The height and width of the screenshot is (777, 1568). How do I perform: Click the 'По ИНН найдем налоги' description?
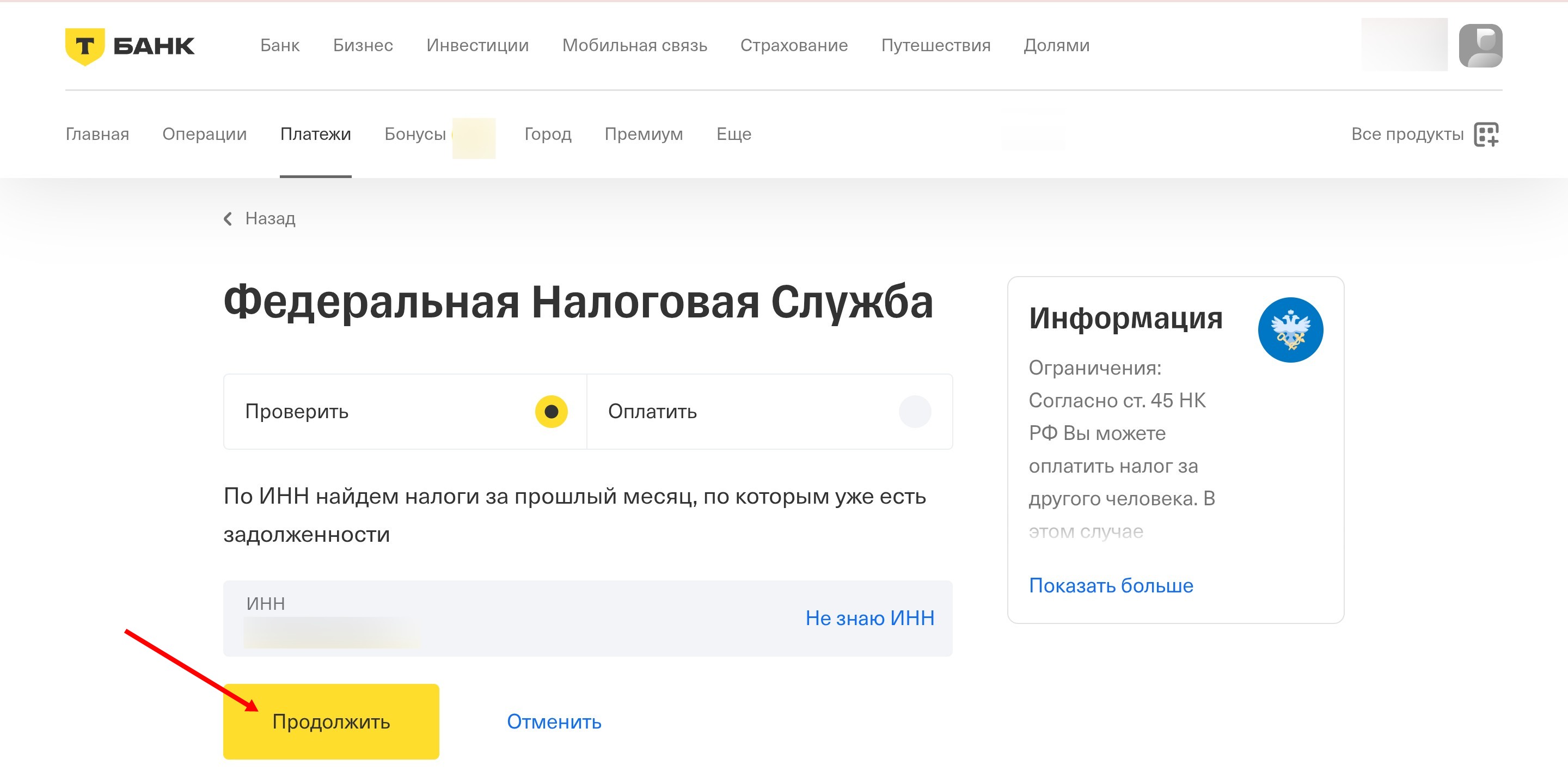574,515
